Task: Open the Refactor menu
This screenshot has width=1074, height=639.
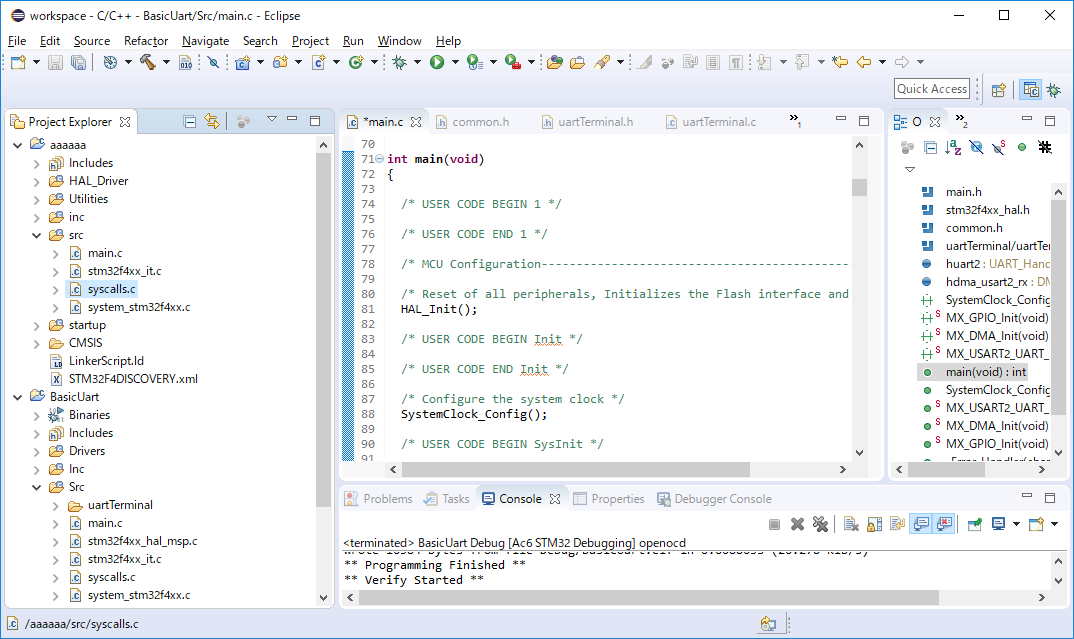Action: [x=146, y=41]
